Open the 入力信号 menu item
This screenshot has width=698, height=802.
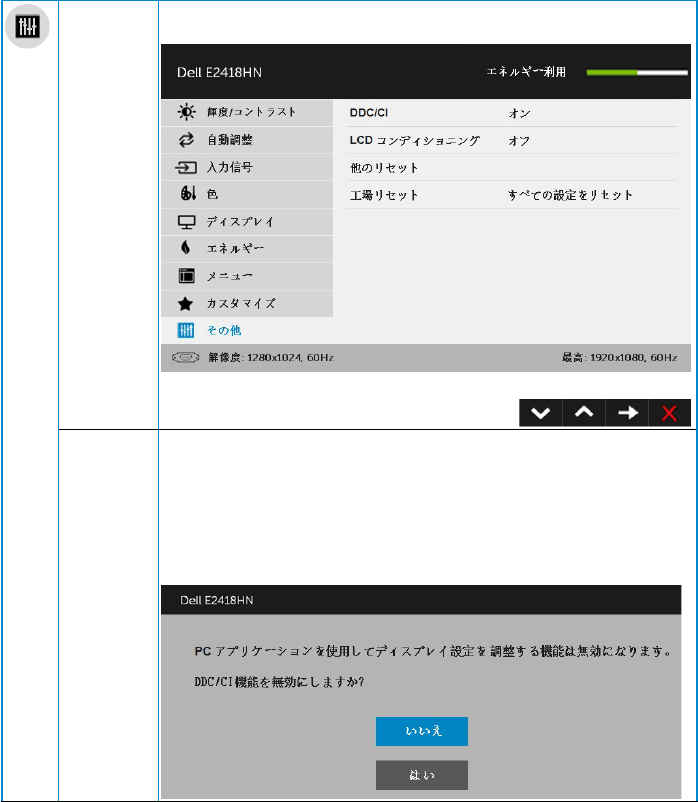[247, 167]
